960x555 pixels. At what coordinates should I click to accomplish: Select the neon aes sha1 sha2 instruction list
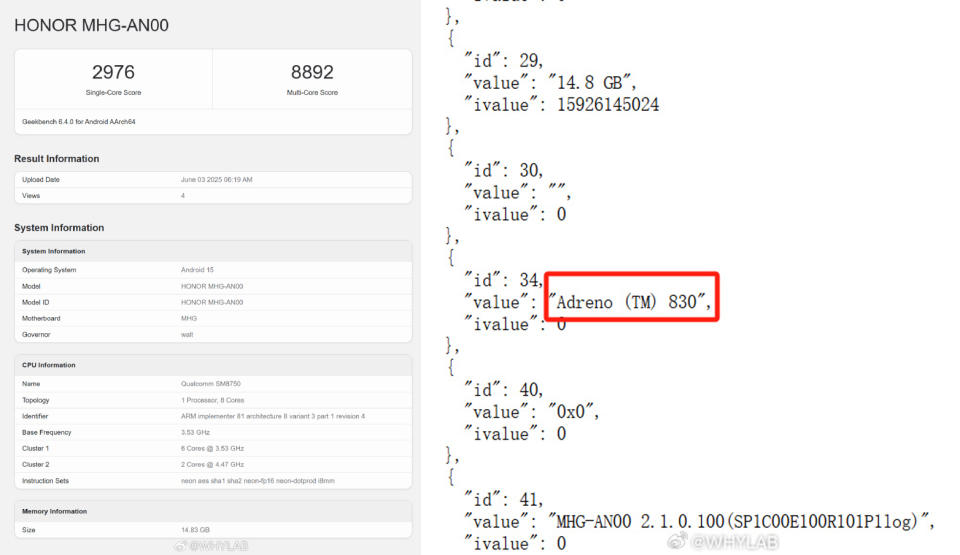click(258, 481)
